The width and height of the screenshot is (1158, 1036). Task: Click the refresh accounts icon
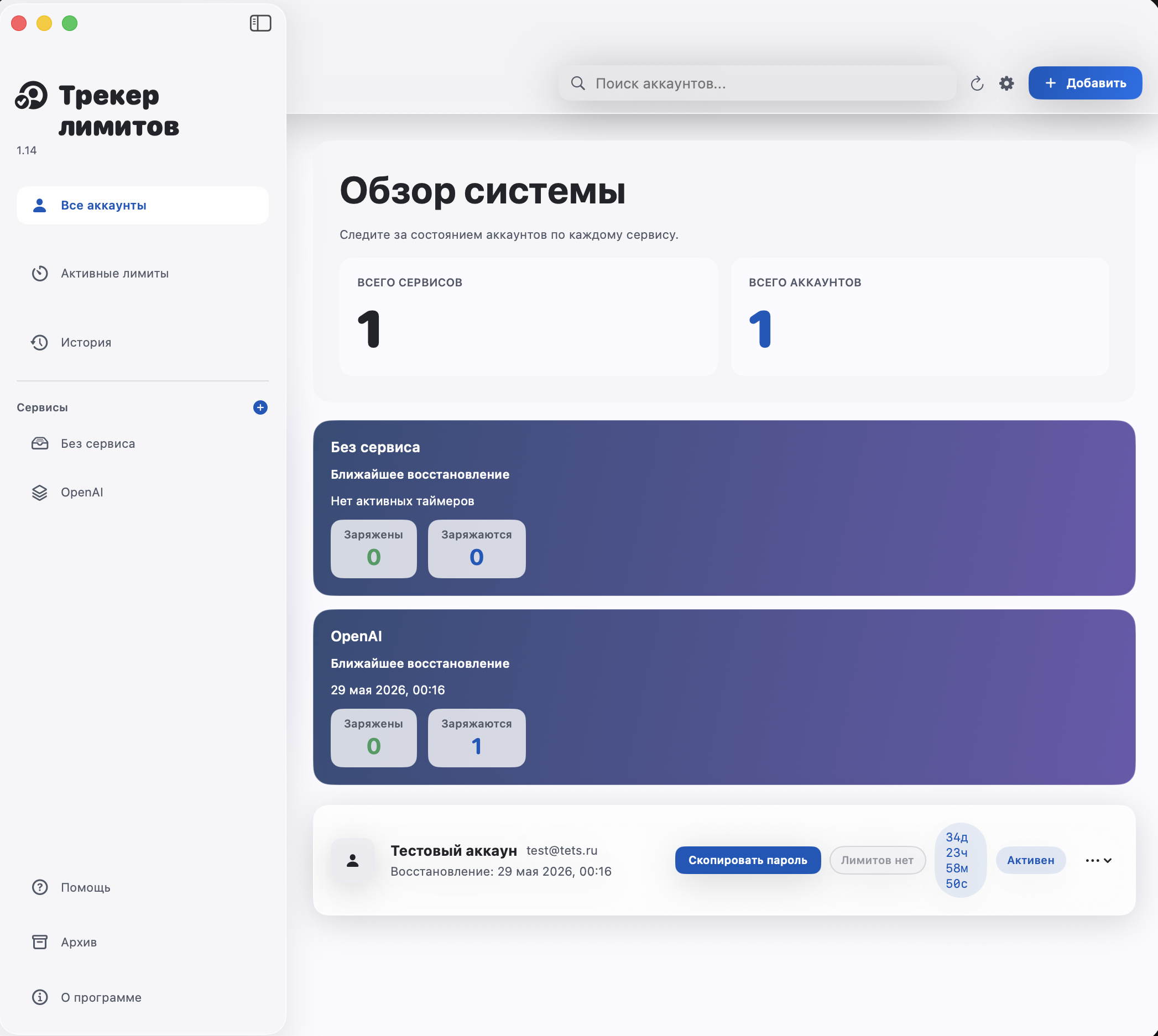(x=977, y=83)
